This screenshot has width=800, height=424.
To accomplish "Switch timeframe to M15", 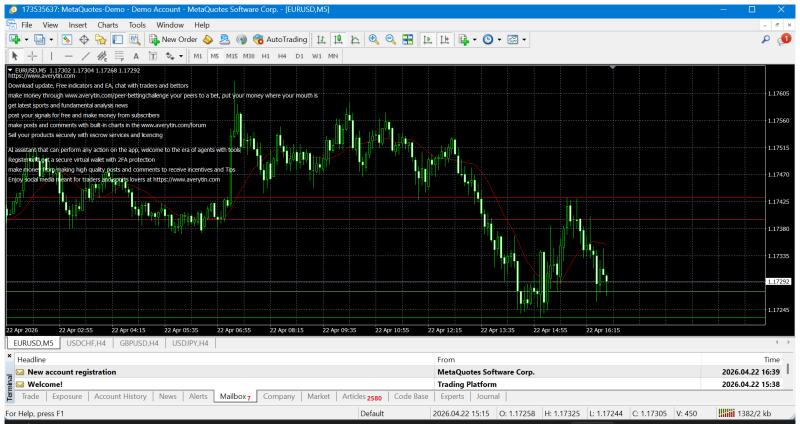I will [232, 56].
